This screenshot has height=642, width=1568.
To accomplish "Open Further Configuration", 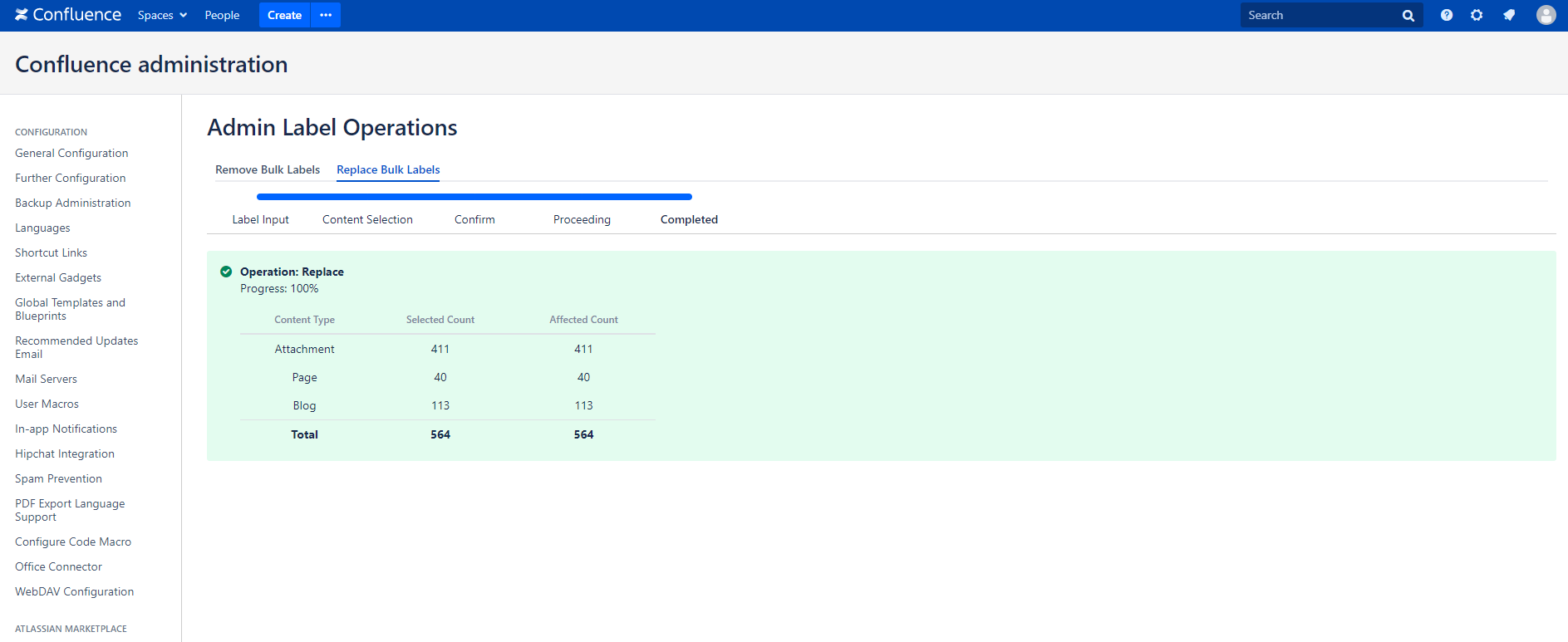I will point(71,178).
